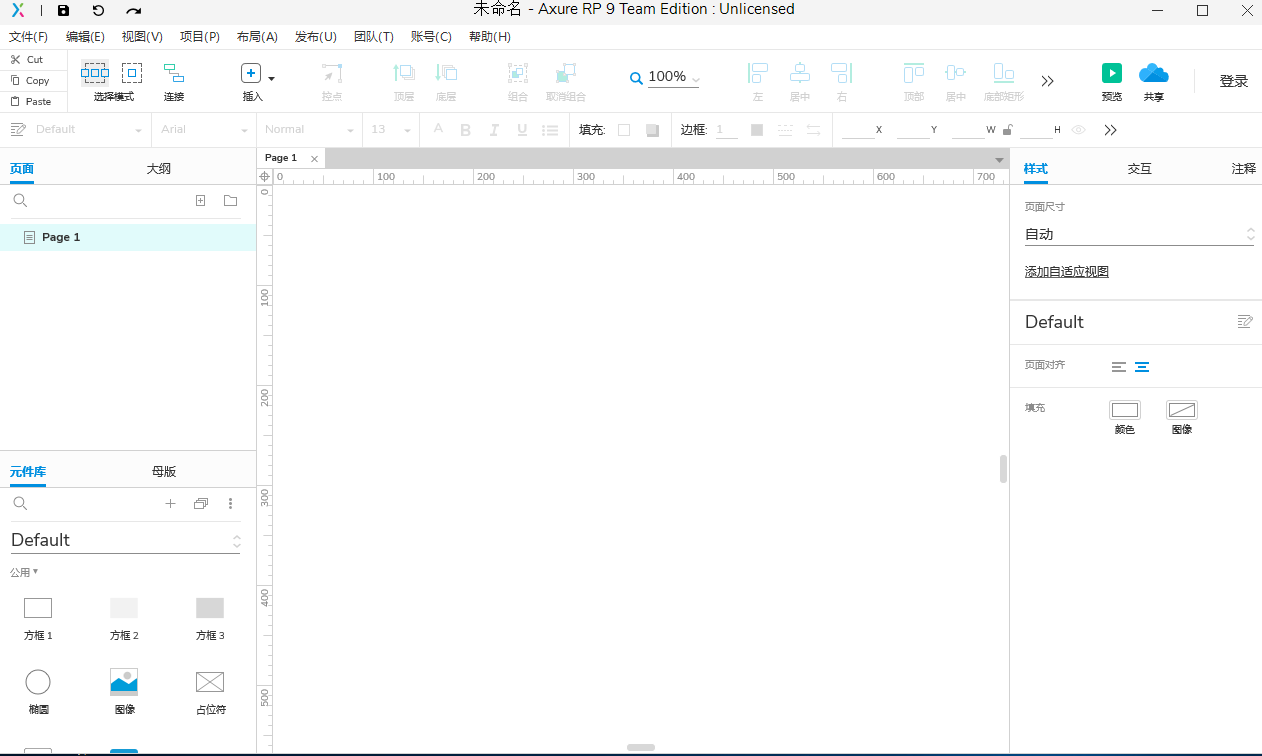The image size is (1262, 756).
Task: Click the bullet list icon
Action: point(549,130)
